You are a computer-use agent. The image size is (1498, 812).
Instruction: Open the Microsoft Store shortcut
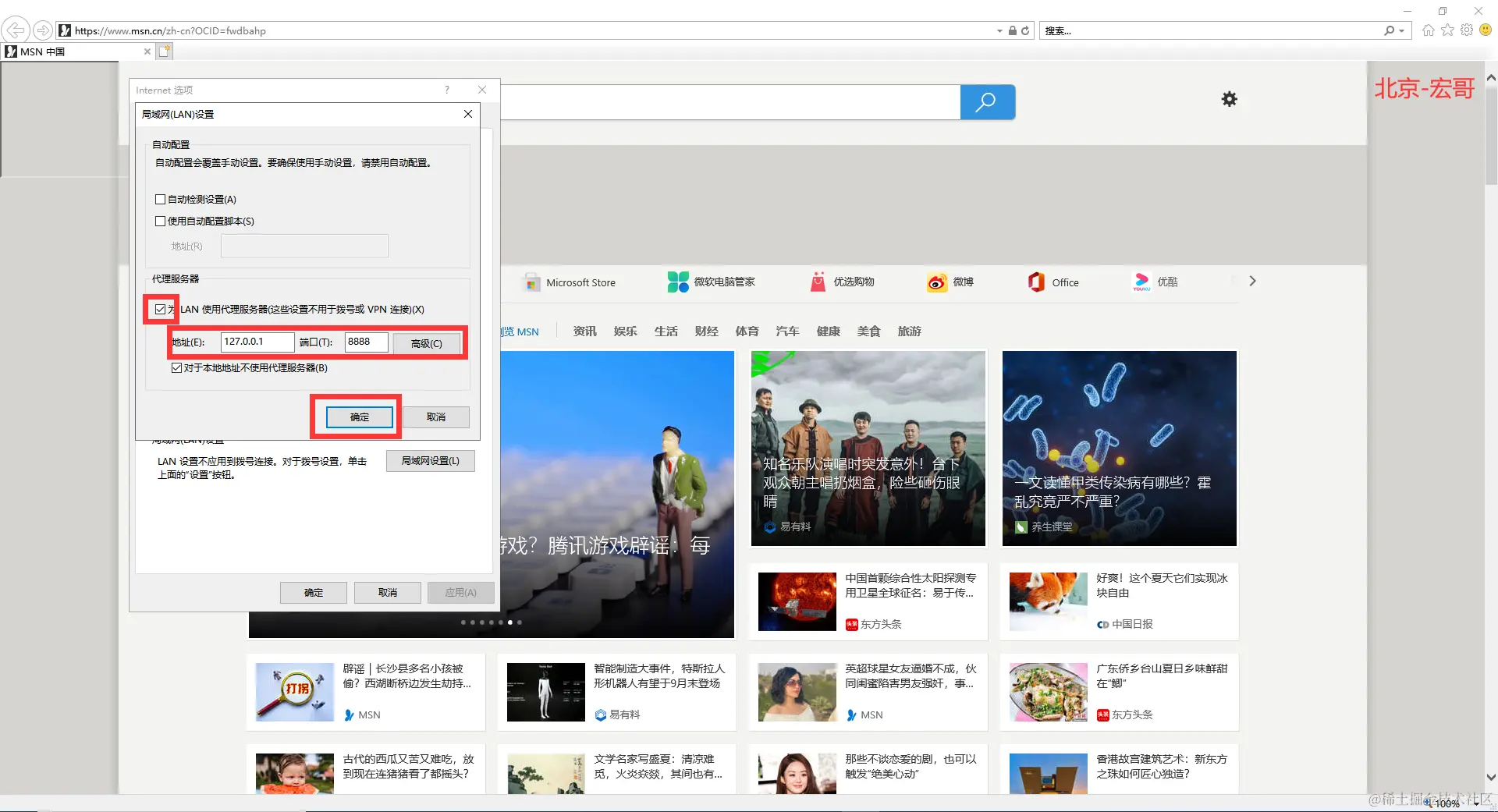pyautogui.click(x=570, y=282)
